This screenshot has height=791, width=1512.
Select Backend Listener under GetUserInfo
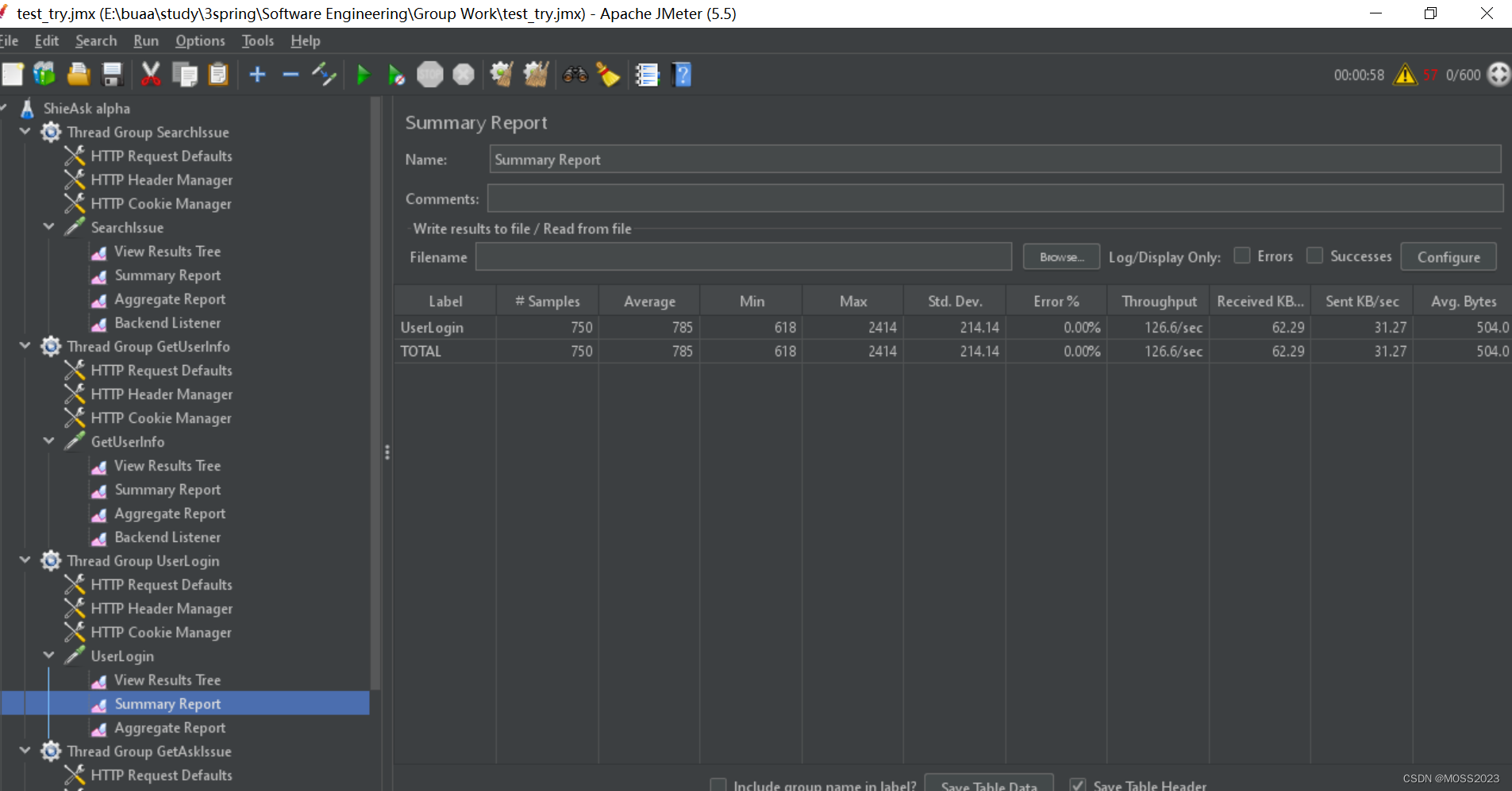click(x=167, y=537)
